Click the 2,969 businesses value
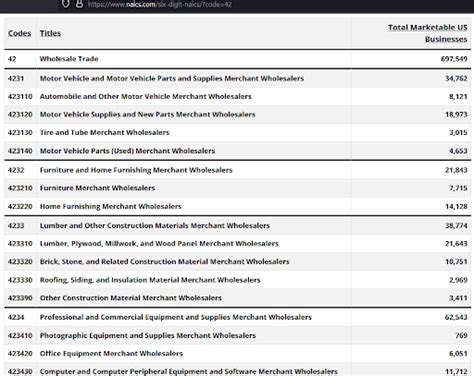Viewport: 474px width, 376px height. [458, 280]
